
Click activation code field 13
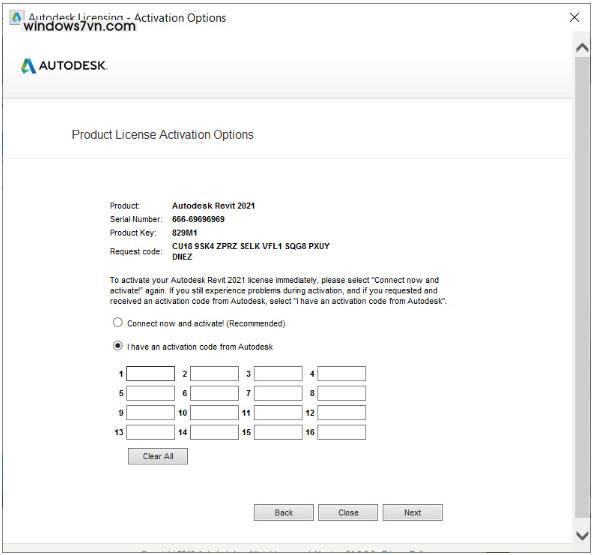(150, 432)
